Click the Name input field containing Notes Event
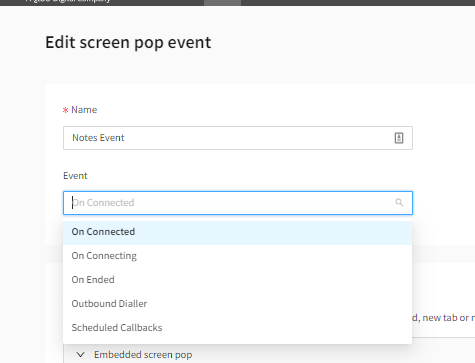Viewport: 475px width, 363px height. click(x=238, y=138)
